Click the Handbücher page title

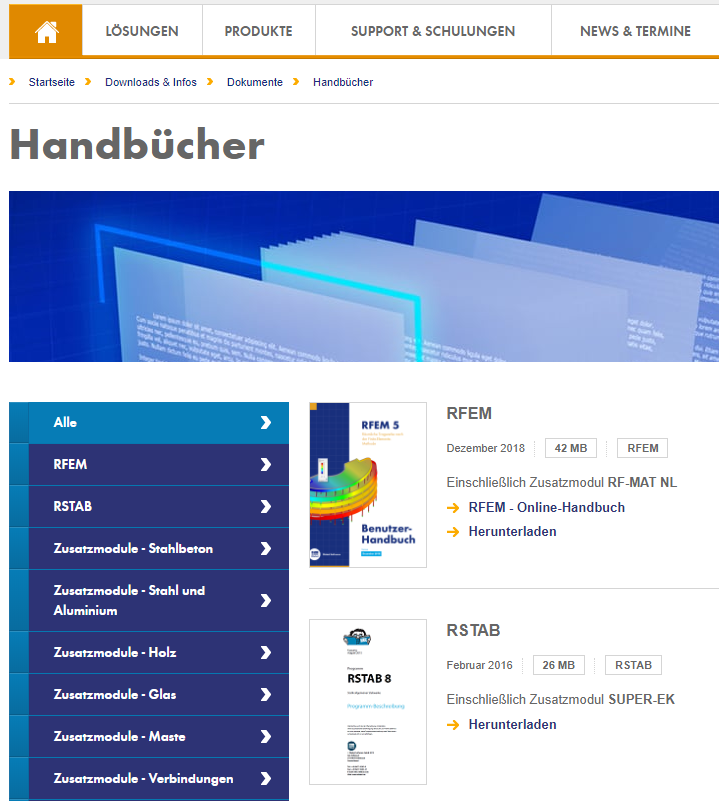137,145
